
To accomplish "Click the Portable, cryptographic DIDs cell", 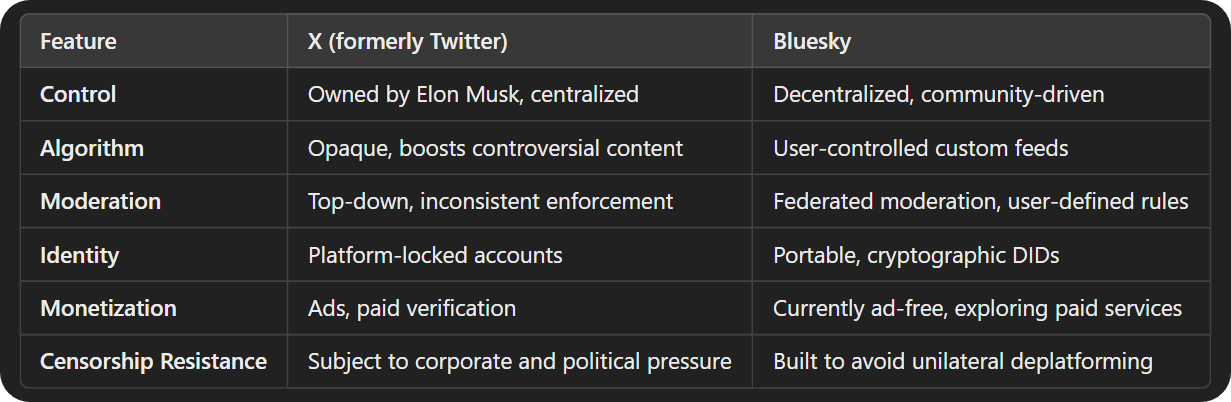I will (916, 255).
